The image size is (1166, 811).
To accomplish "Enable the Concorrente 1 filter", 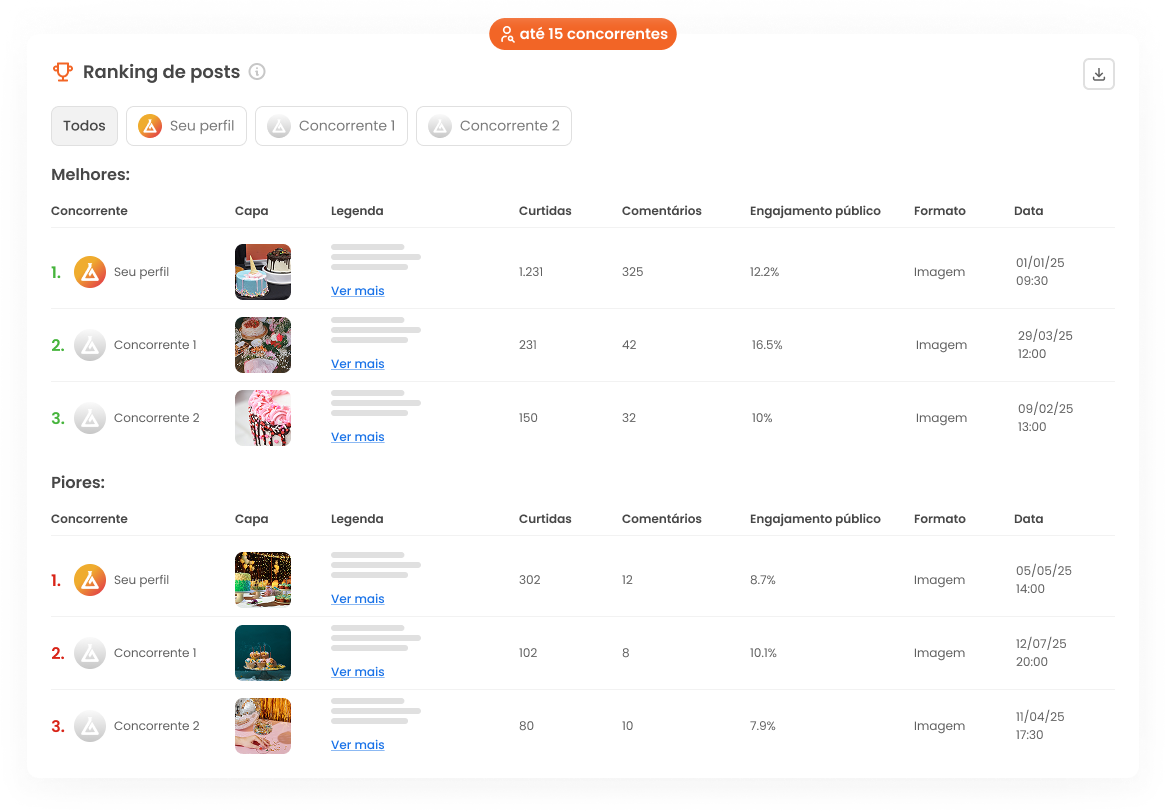I will [x=331, y=126].
